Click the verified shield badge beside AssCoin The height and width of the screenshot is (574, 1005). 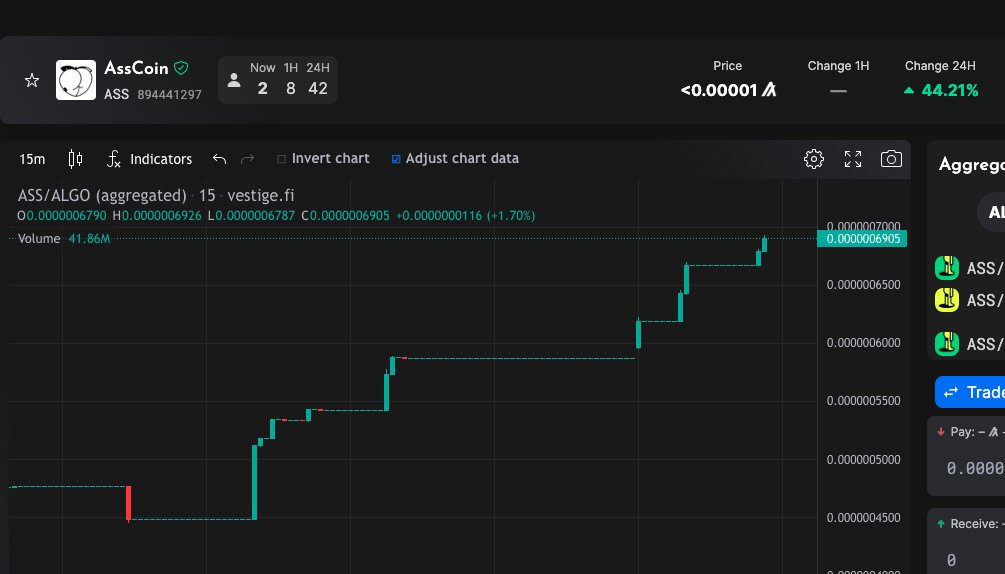pos(181,68)
